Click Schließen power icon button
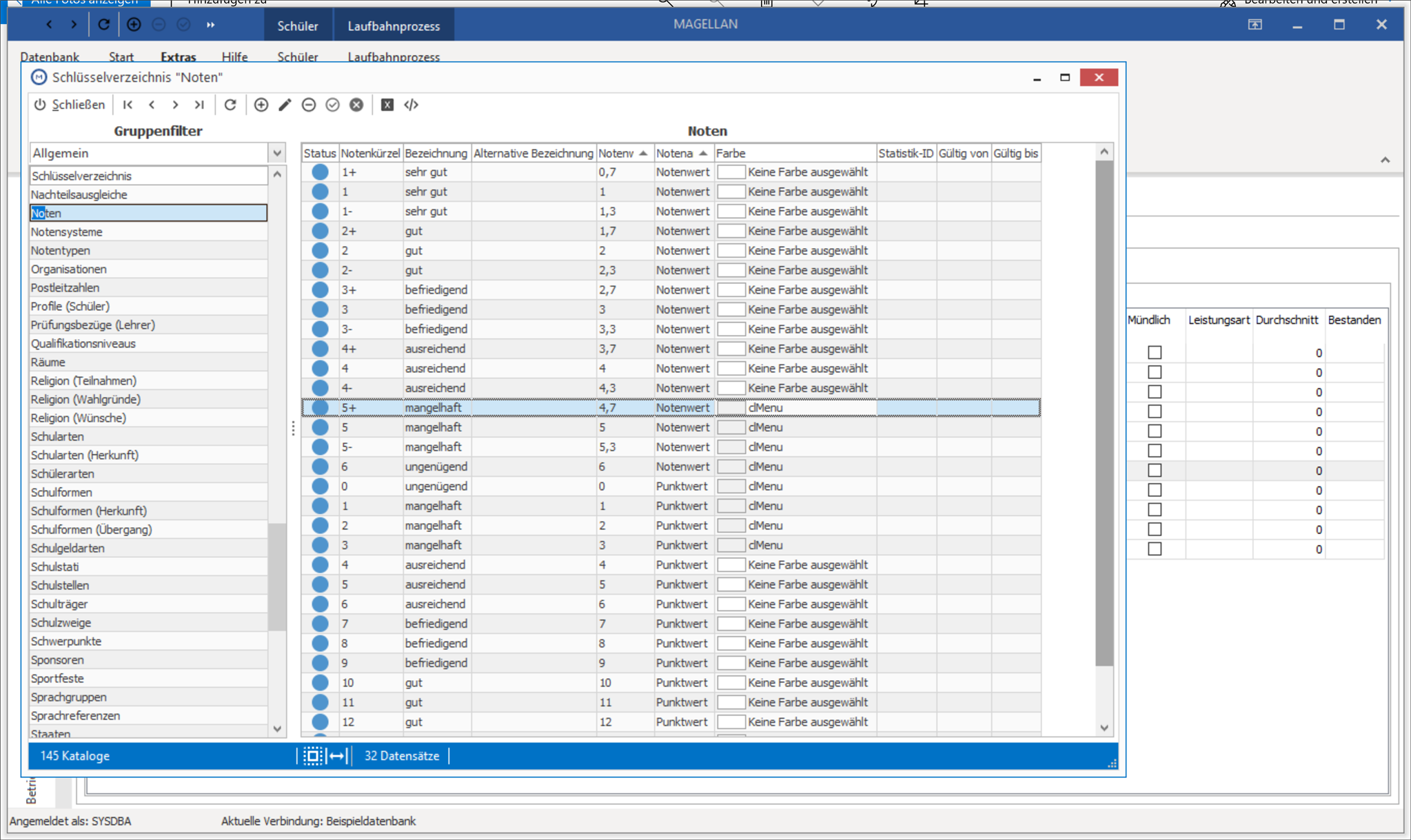This screenshot has height=840, width=1411. 70,105
